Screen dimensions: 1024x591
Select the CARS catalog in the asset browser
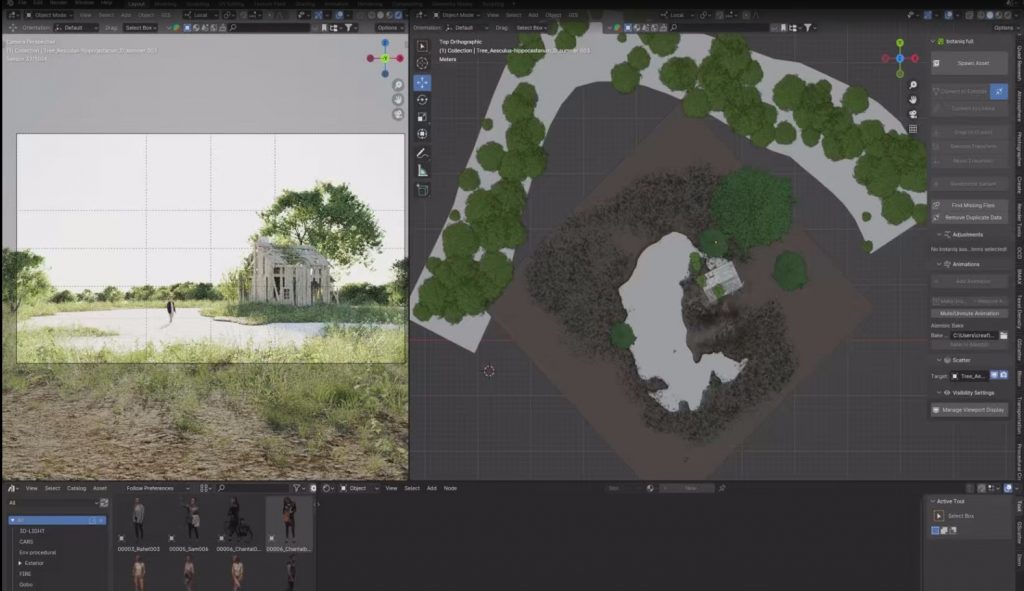click(26, 541)
